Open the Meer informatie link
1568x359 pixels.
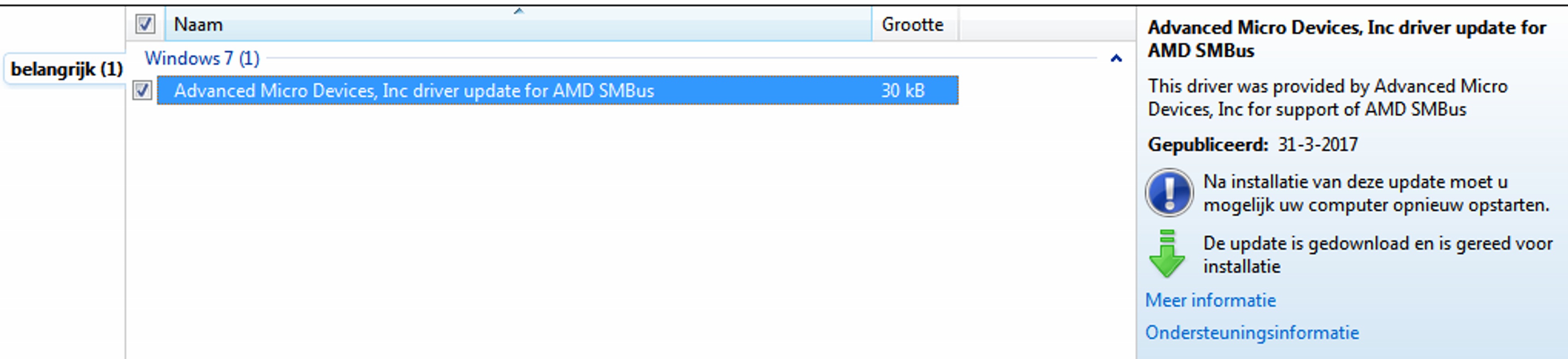(1210, 300)
